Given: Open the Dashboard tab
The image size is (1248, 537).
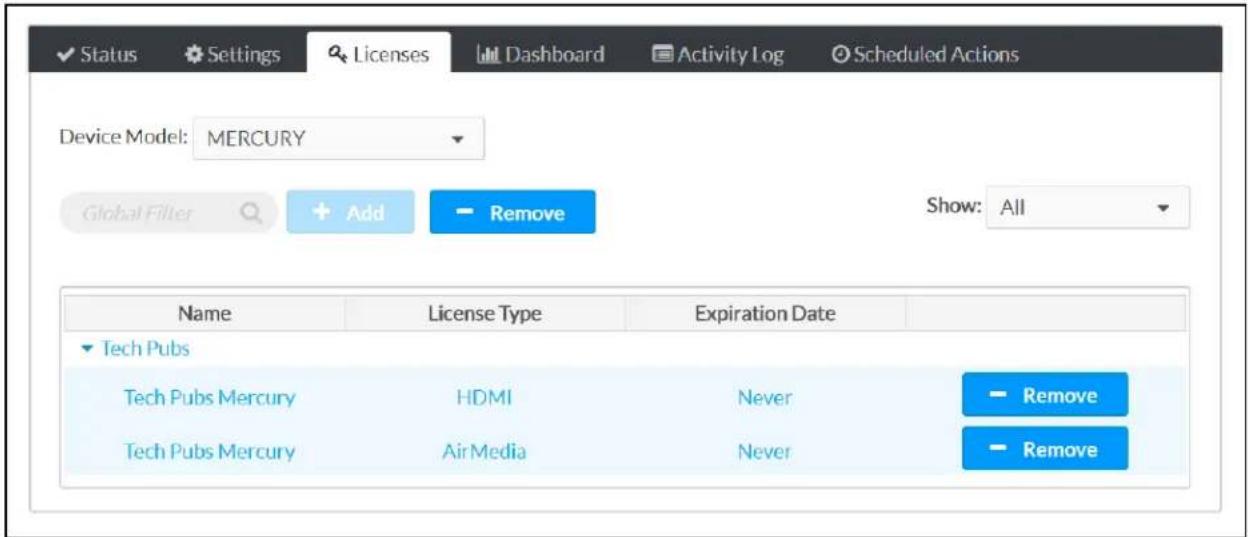Looking at the screenshot, I should tap(540, 55).
